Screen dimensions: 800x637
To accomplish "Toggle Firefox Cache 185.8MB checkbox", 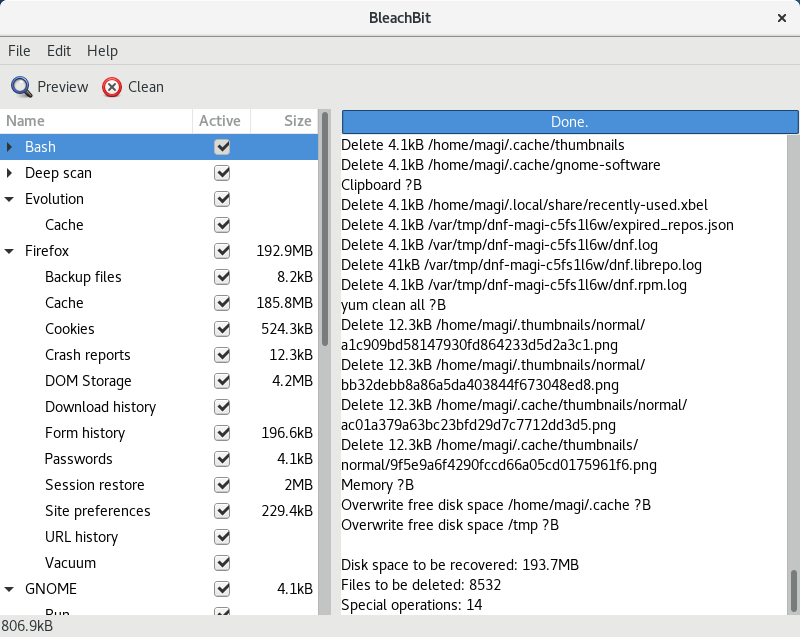I will click(x=222, y=303).
